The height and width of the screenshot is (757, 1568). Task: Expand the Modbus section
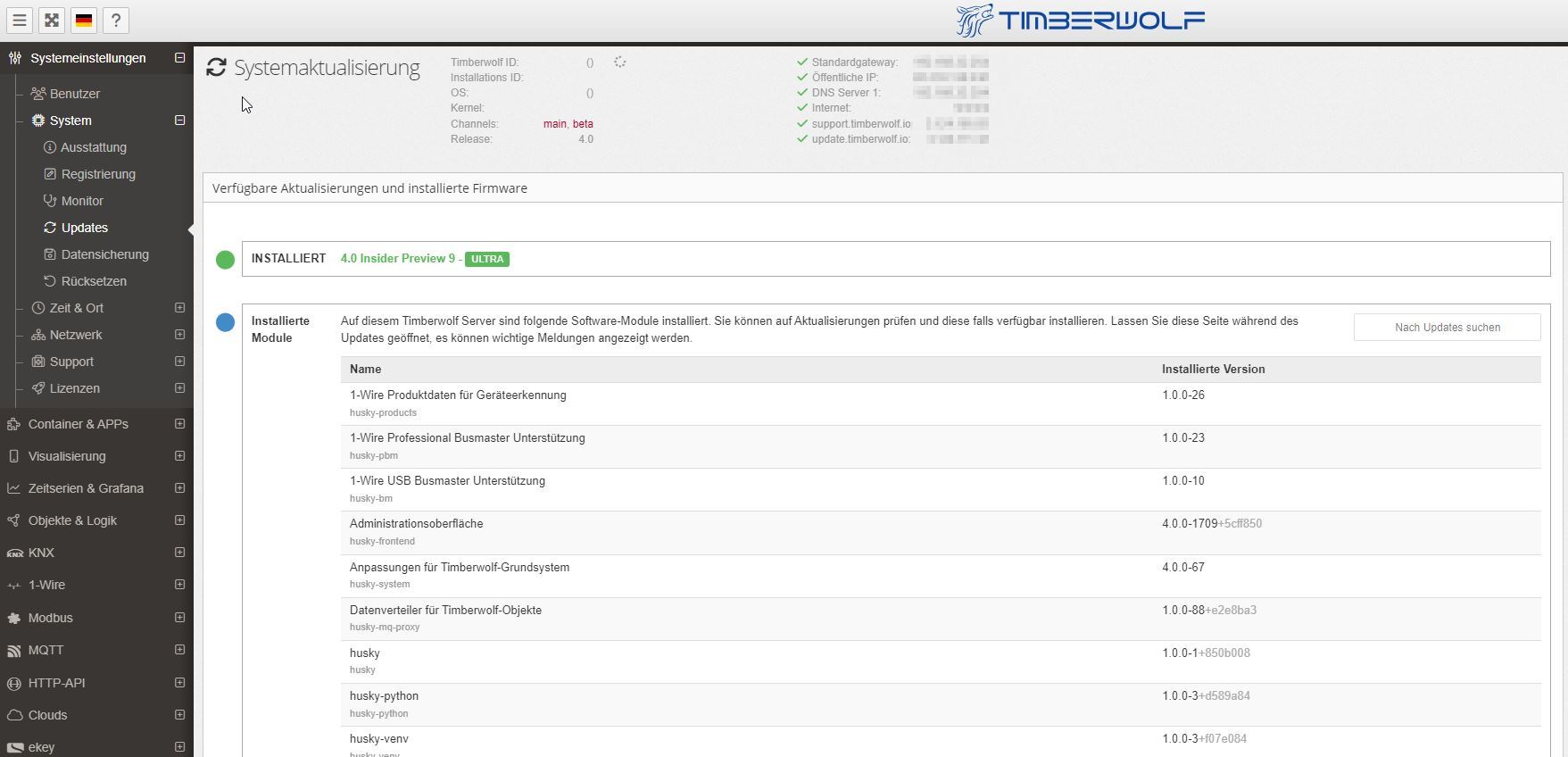pos(179,618)
